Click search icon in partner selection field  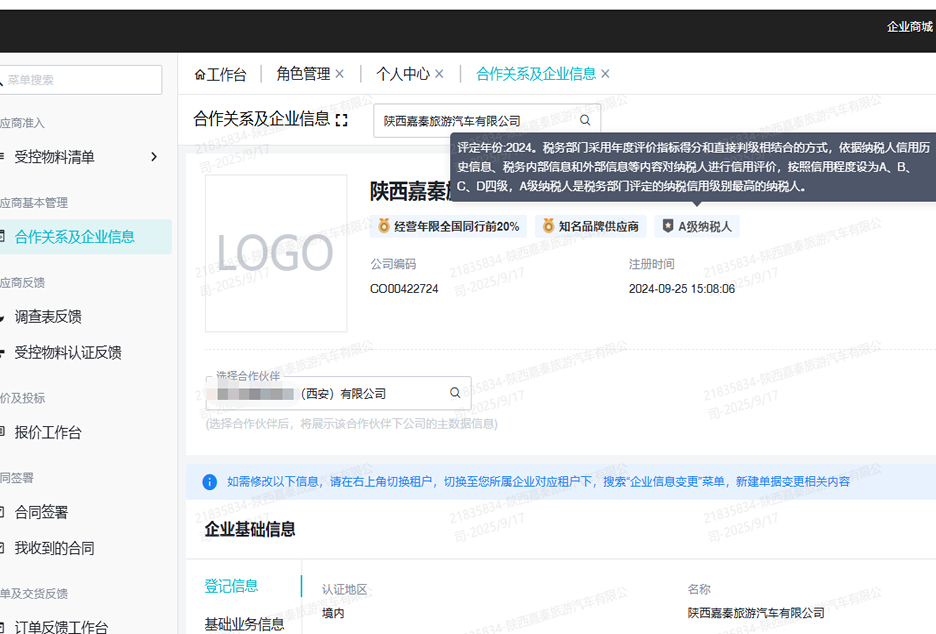455,392
